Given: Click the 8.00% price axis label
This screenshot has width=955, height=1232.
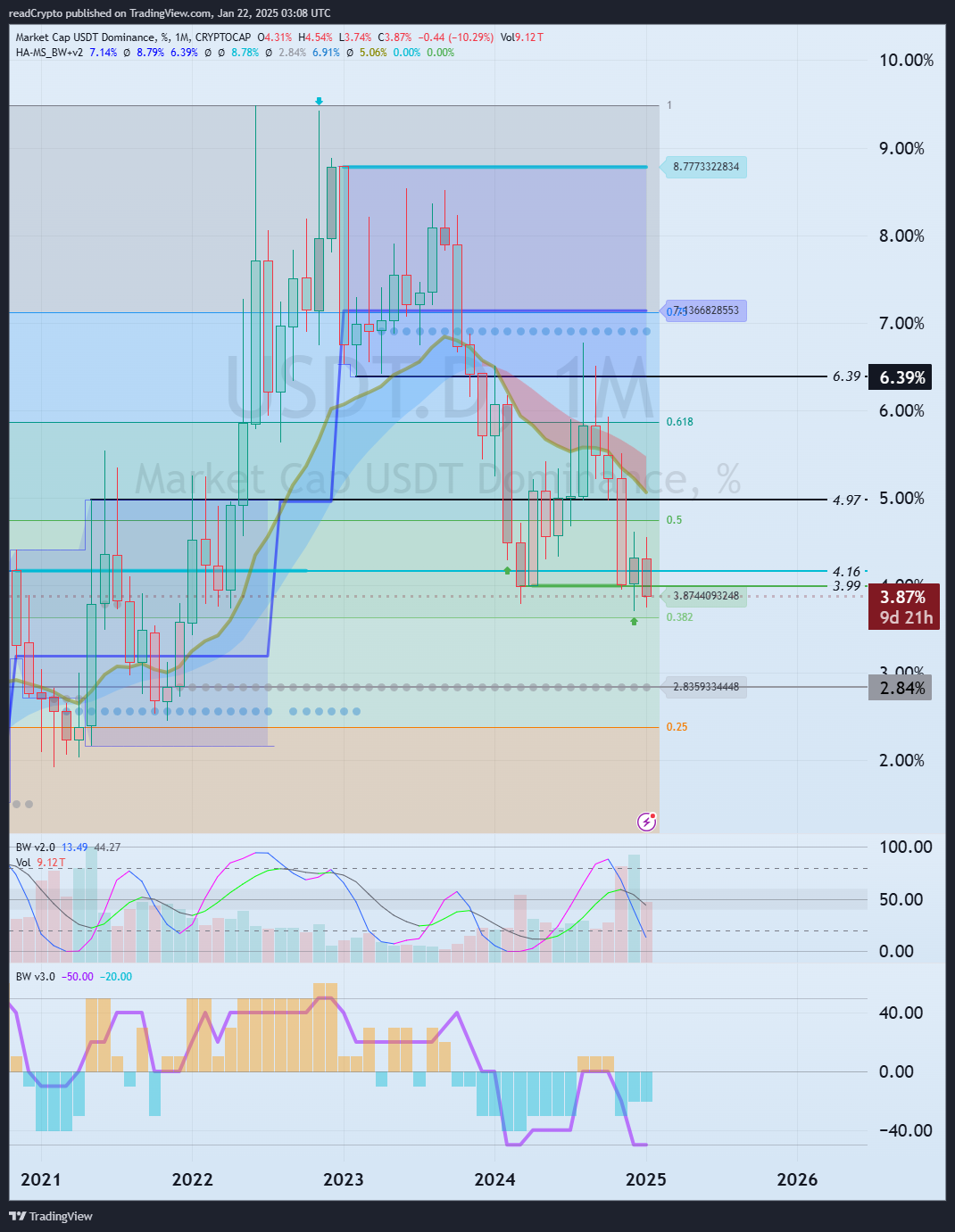Looking at the screenshot, I should coord(901,236).
